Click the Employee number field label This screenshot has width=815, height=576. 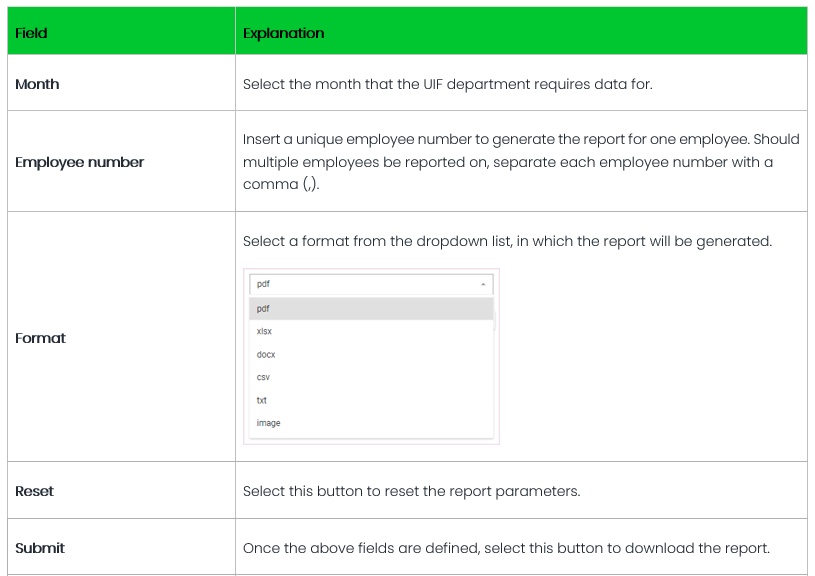[x=79, y=162]
